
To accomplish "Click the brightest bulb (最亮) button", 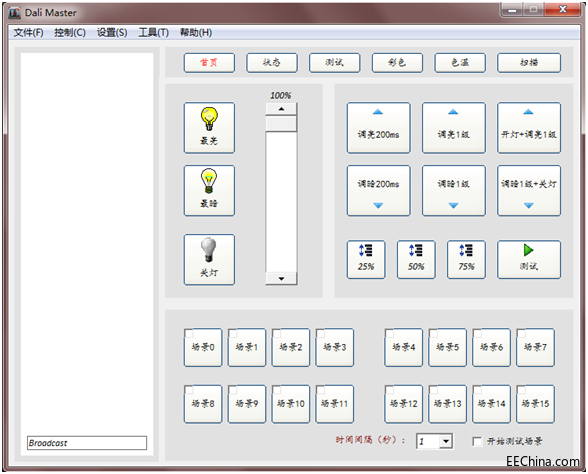I will [x=209, y=128].
